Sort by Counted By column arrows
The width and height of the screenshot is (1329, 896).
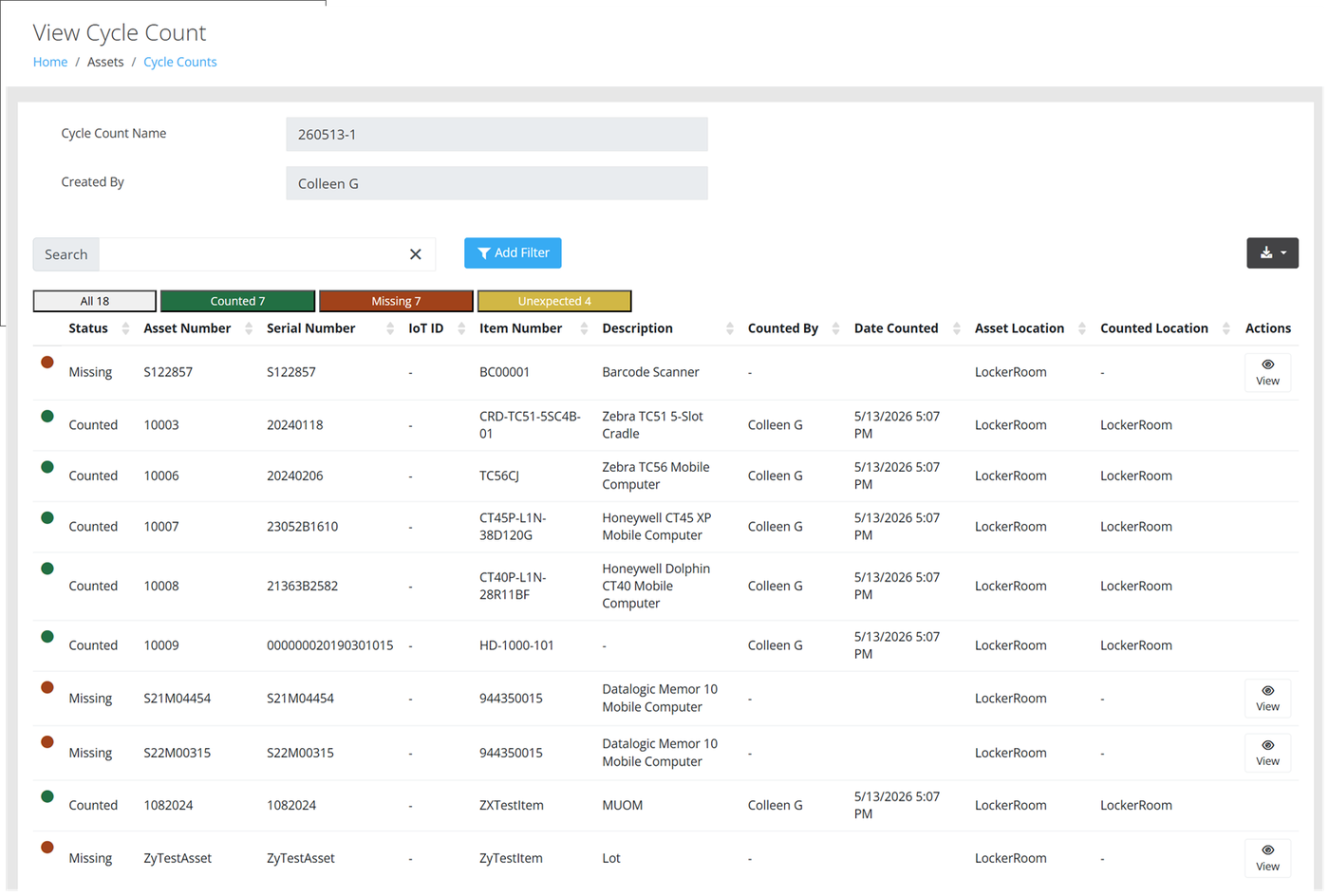[835, 328]
